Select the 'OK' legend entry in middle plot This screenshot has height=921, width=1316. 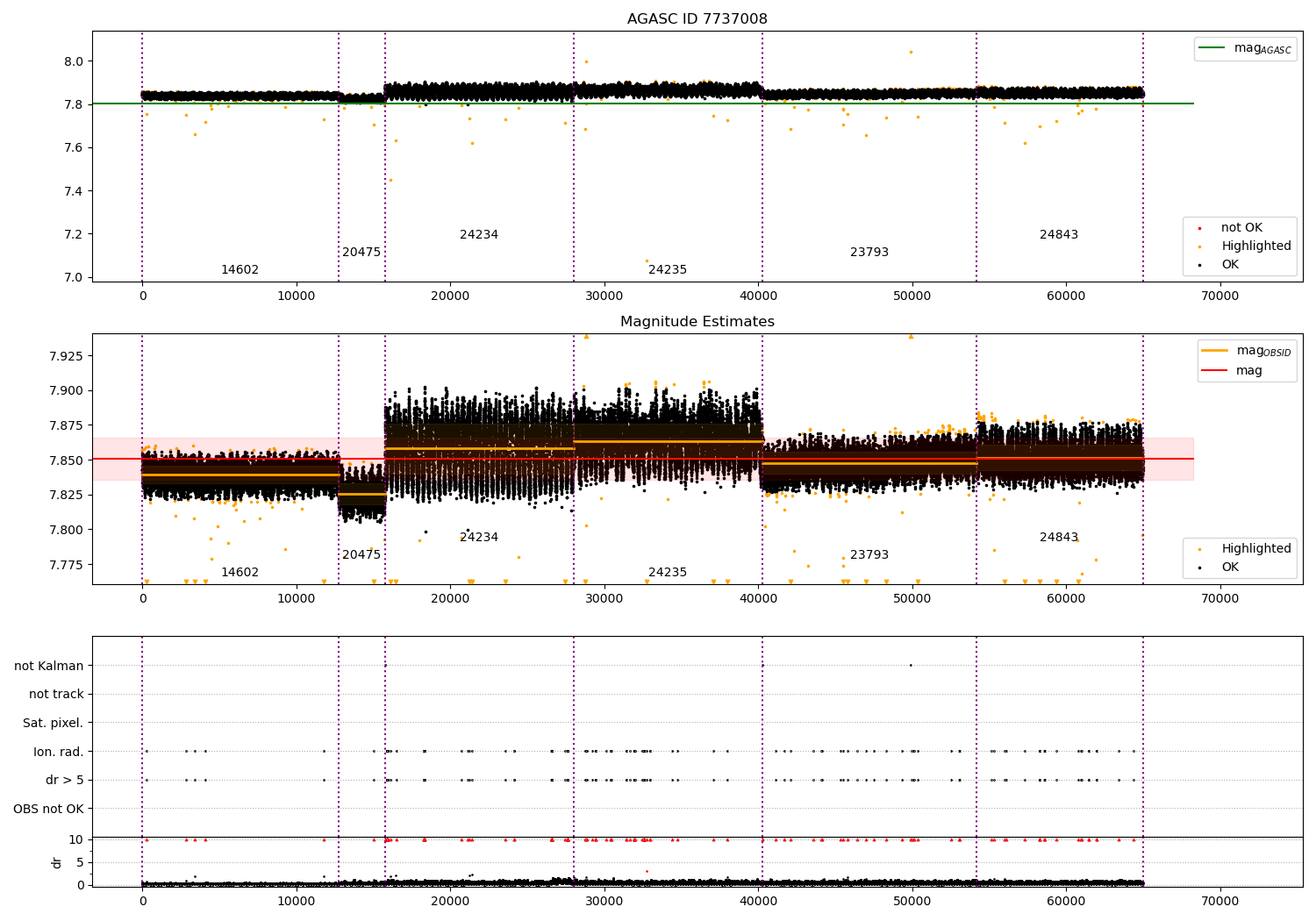point(1230,568)
